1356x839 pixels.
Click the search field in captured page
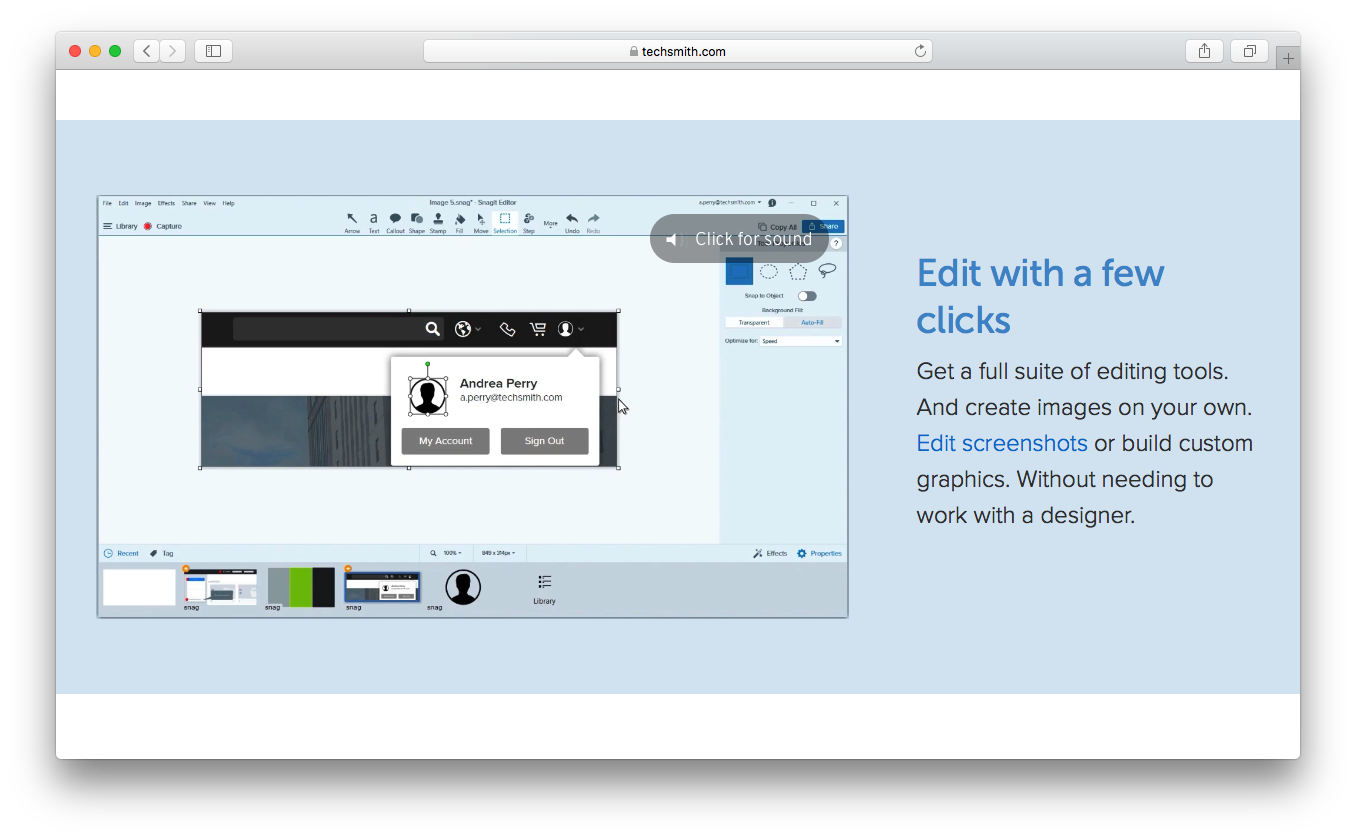pos(338,329)
